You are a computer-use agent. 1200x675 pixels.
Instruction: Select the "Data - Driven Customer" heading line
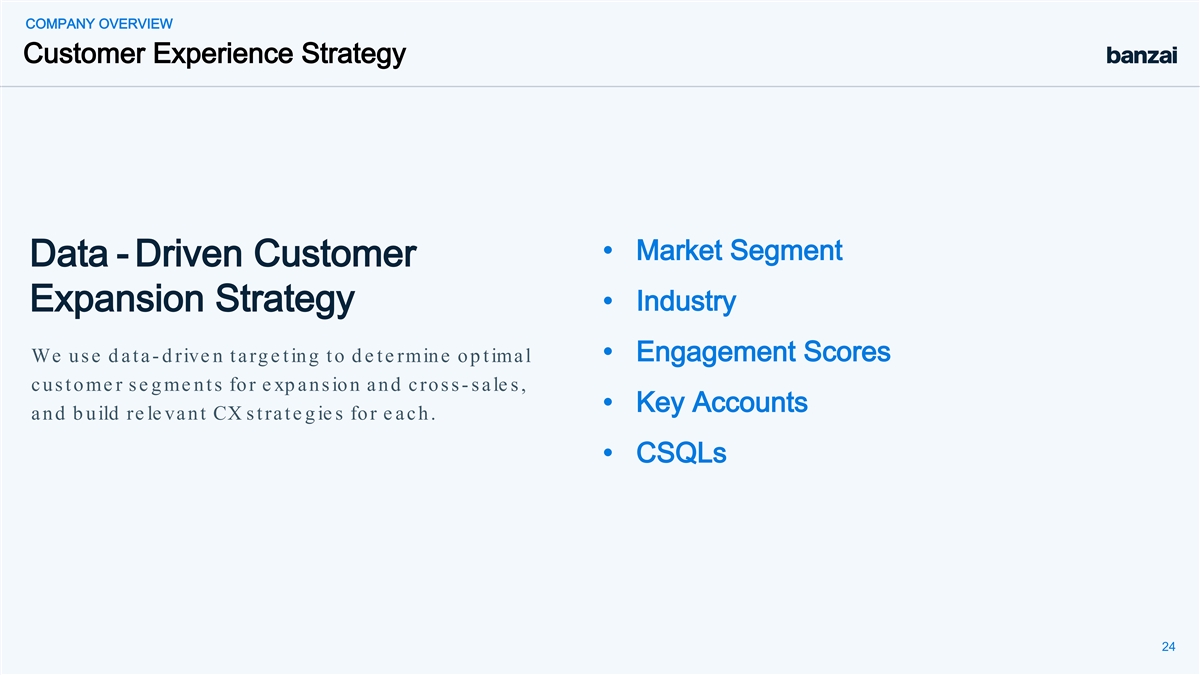coord(223,255)
